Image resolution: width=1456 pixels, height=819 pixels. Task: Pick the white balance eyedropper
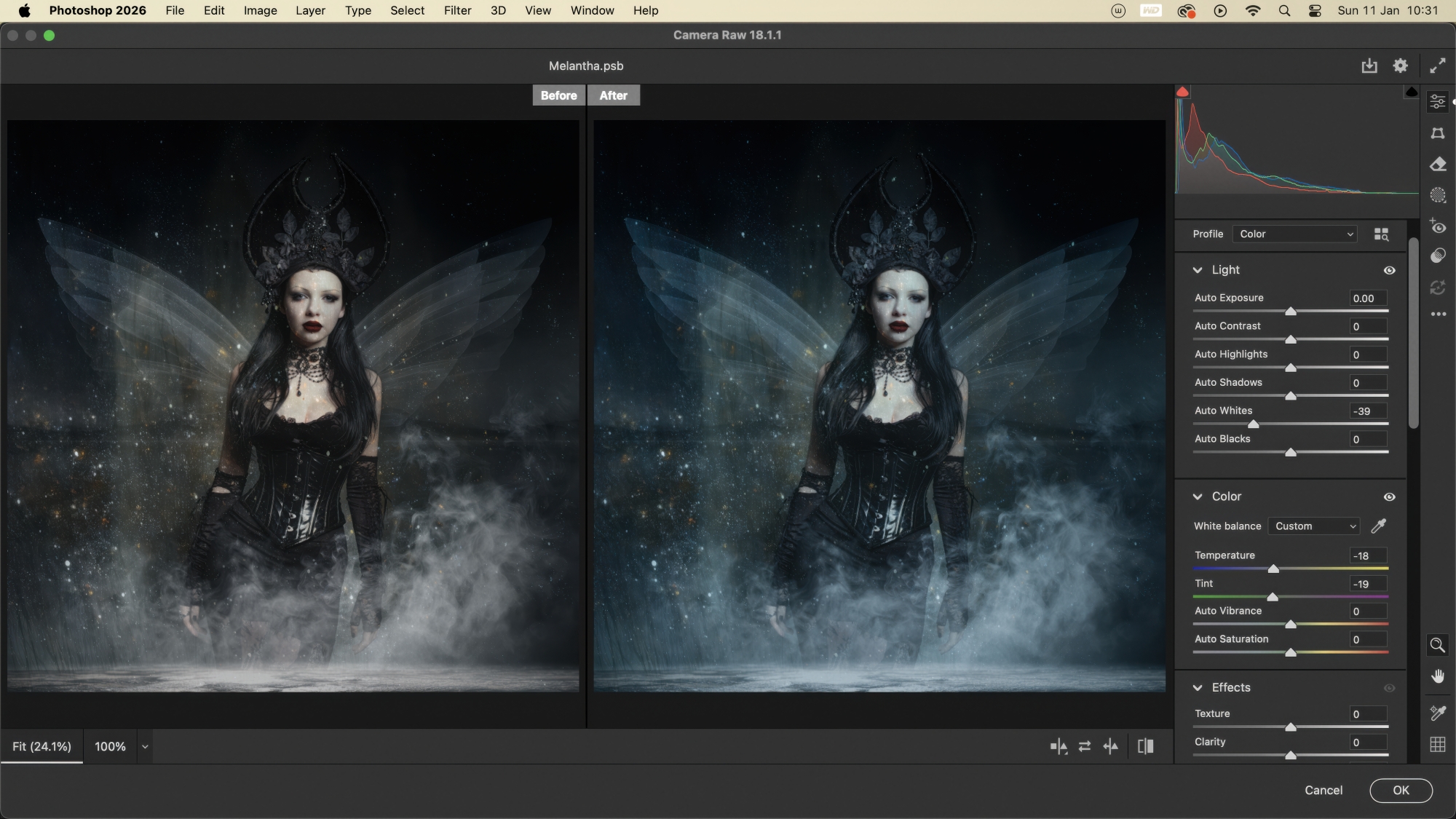[1379, 526]
